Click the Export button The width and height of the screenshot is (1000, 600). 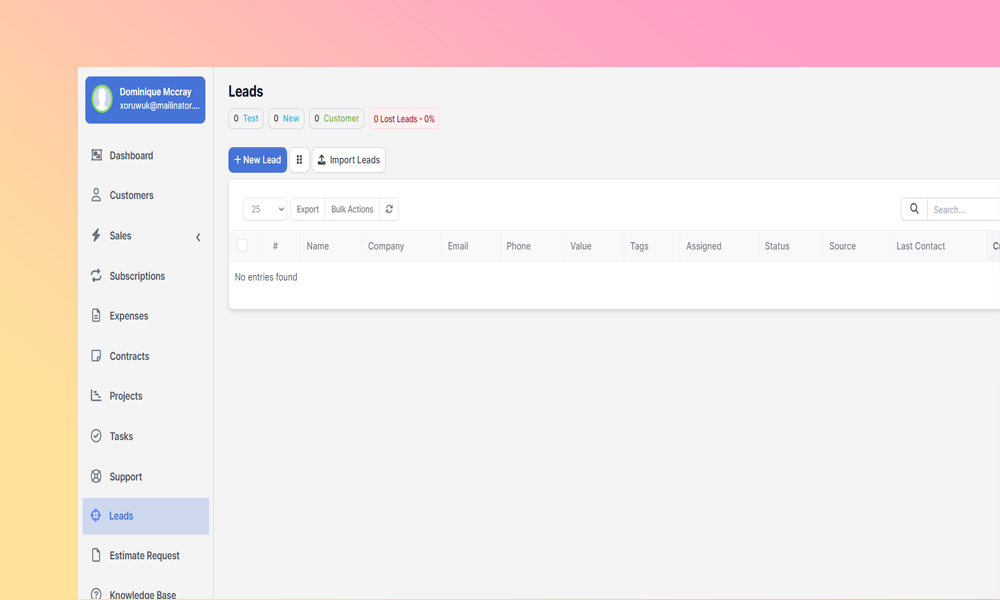tap(307, 209)
